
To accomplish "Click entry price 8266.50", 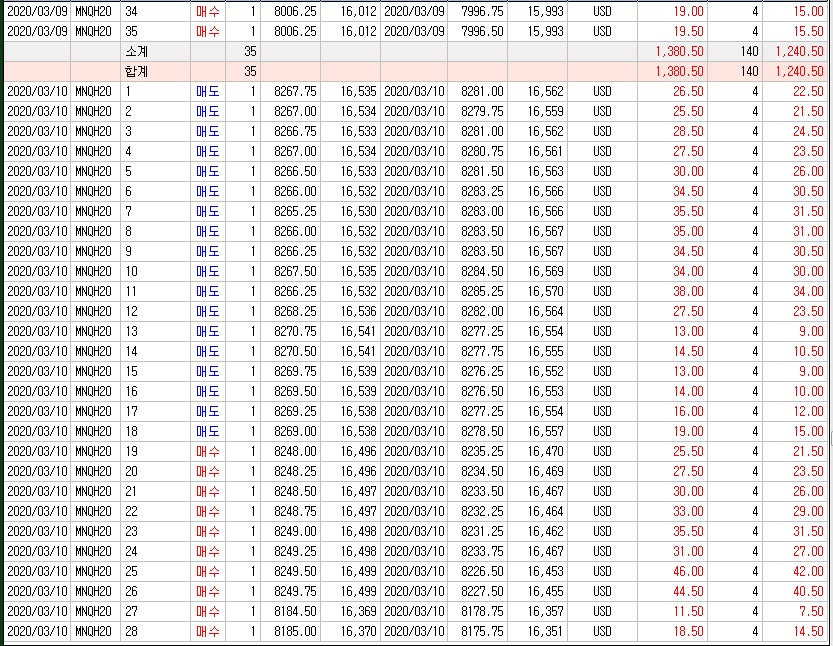I will 295,172.
